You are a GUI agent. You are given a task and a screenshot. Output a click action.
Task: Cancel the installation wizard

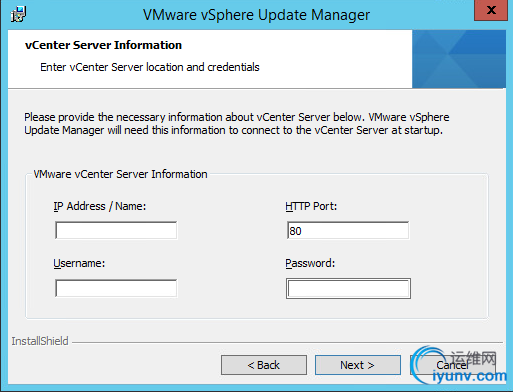pos(452,365)
